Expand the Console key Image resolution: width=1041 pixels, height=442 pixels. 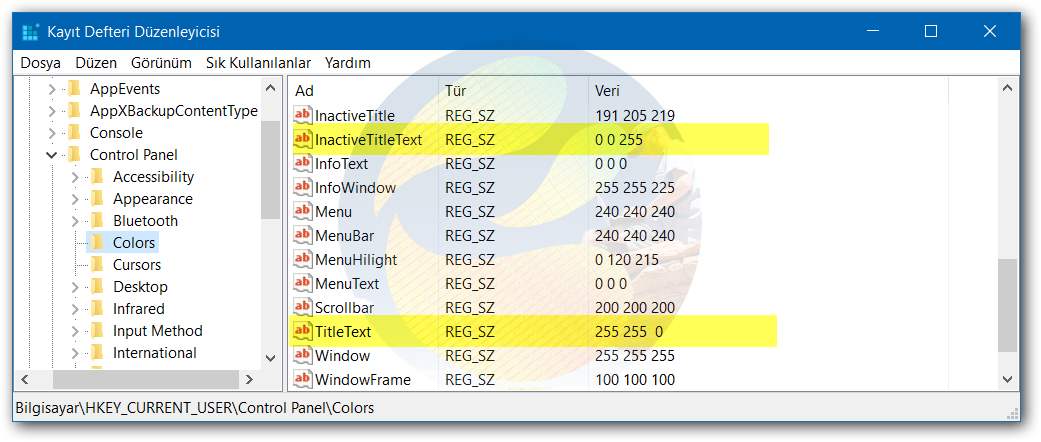(52, 133)
